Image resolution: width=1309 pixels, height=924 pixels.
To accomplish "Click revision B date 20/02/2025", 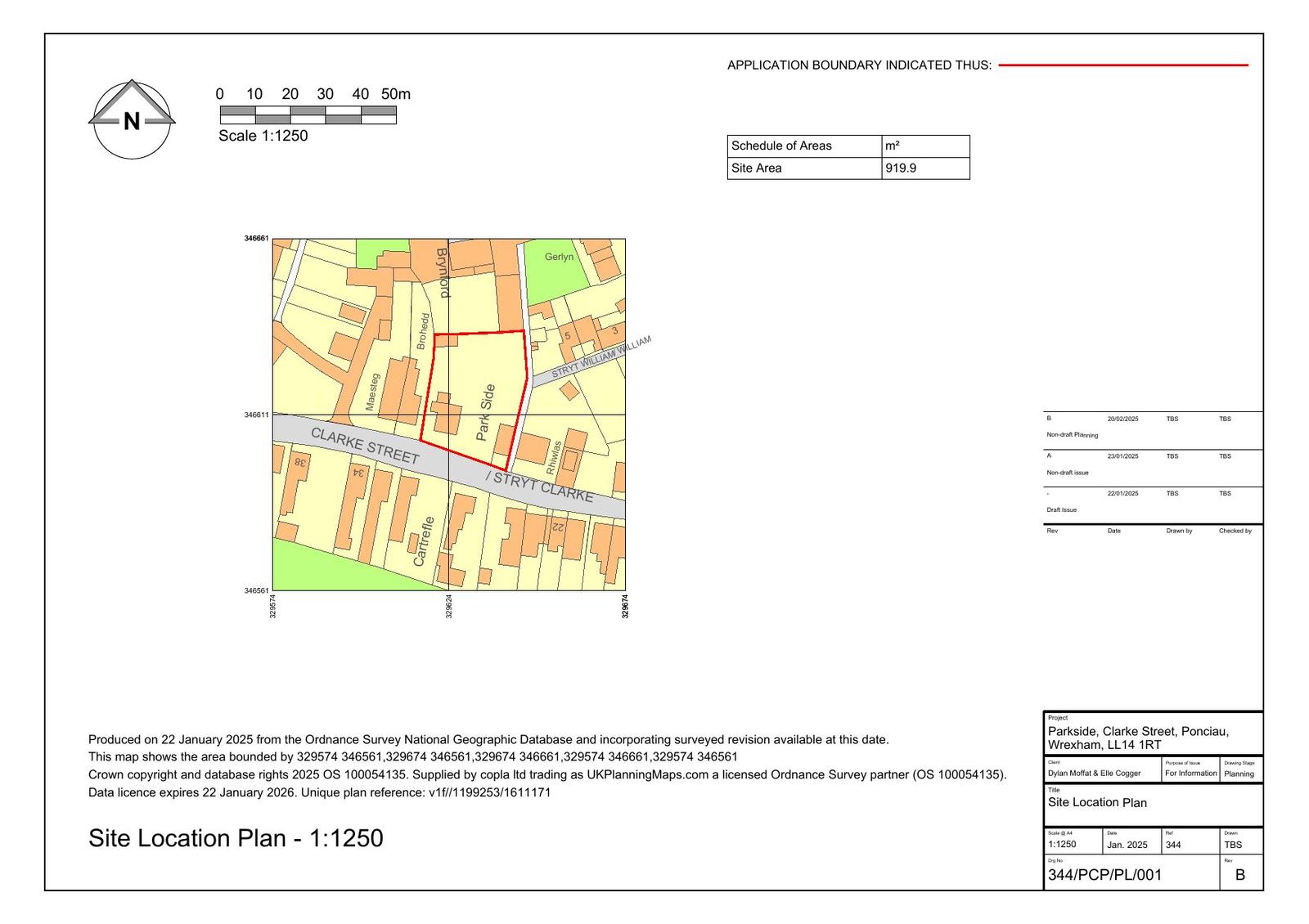I will 1122,419.
